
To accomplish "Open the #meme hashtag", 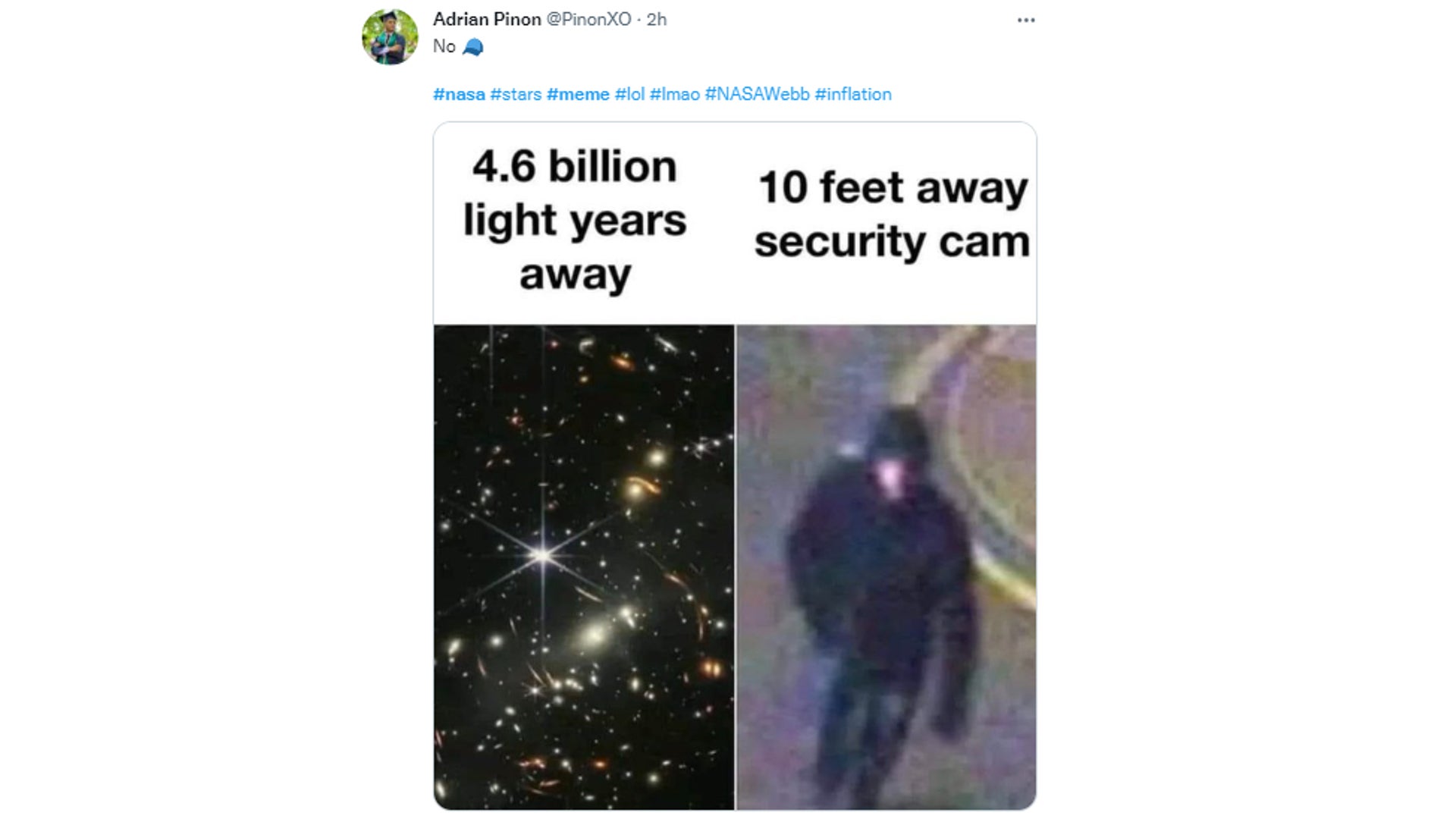I will click(578, 94).
